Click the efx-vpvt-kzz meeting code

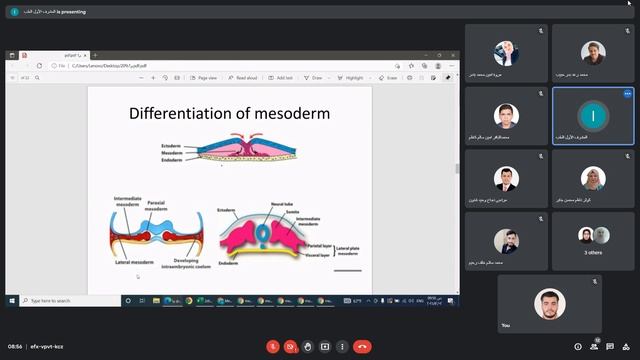(47, 347)
